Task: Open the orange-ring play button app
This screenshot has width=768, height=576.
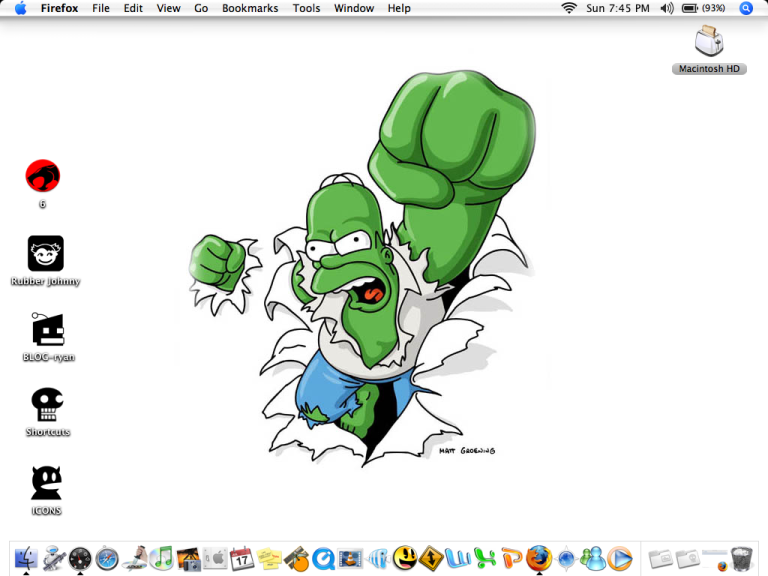Action: (620, 558)
